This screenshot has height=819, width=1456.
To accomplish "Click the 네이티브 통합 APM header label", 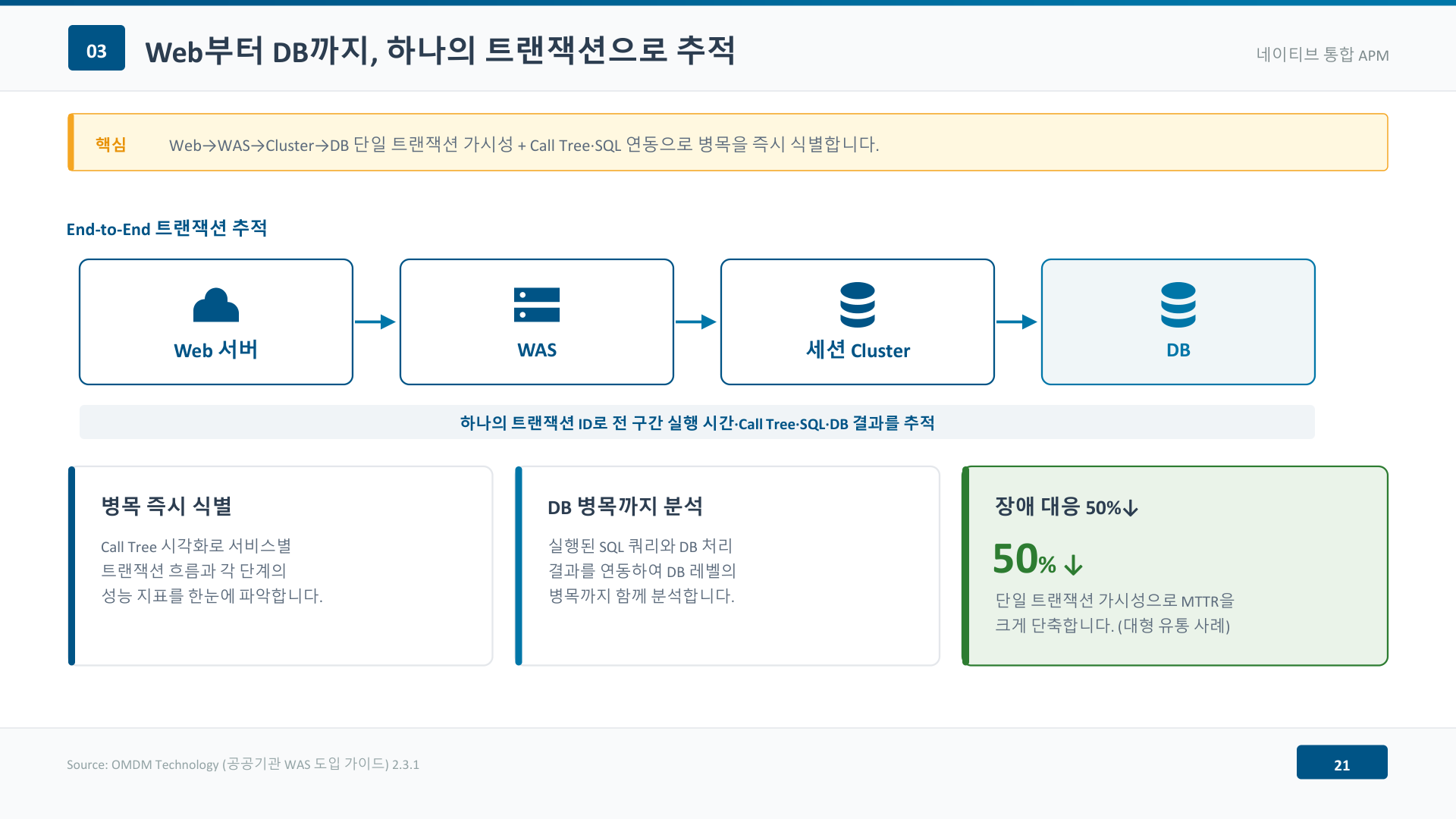I will pyautogui.click(x=1322, y=55).
